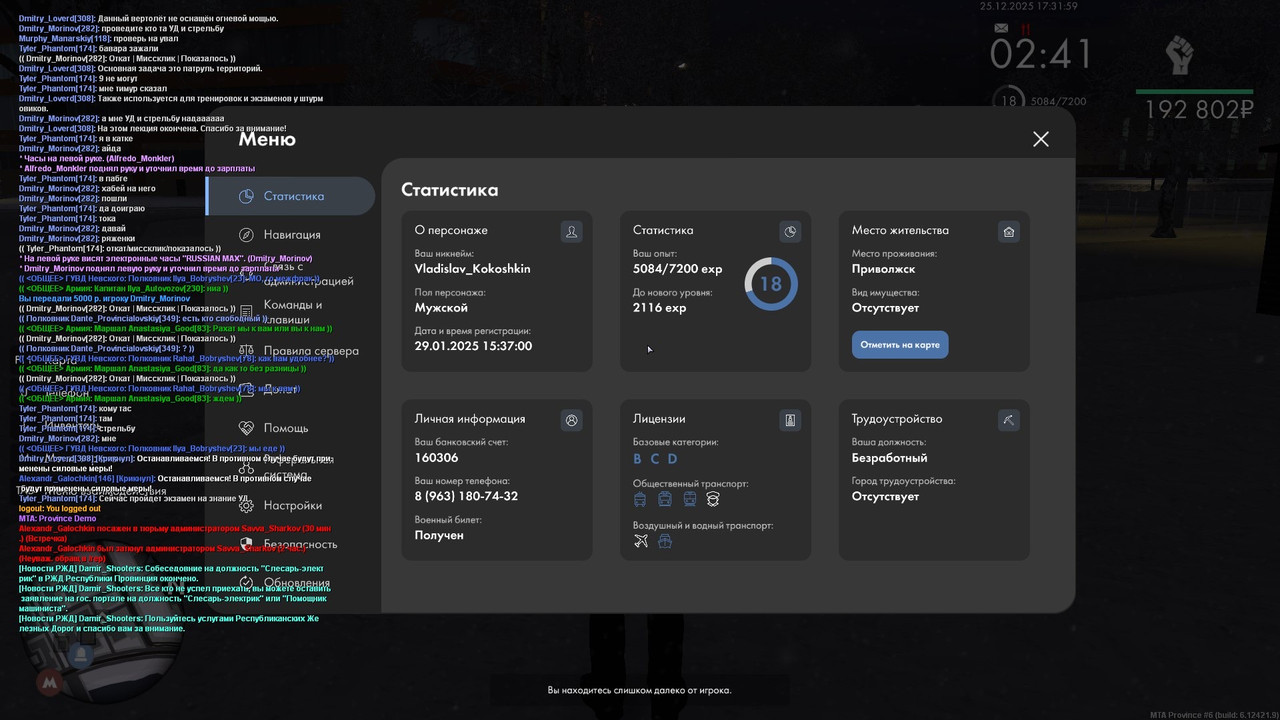Click the compass icon next to Навигация
Image resolution: width=1280 pixels, height=720 pixels.
[246, 234]
